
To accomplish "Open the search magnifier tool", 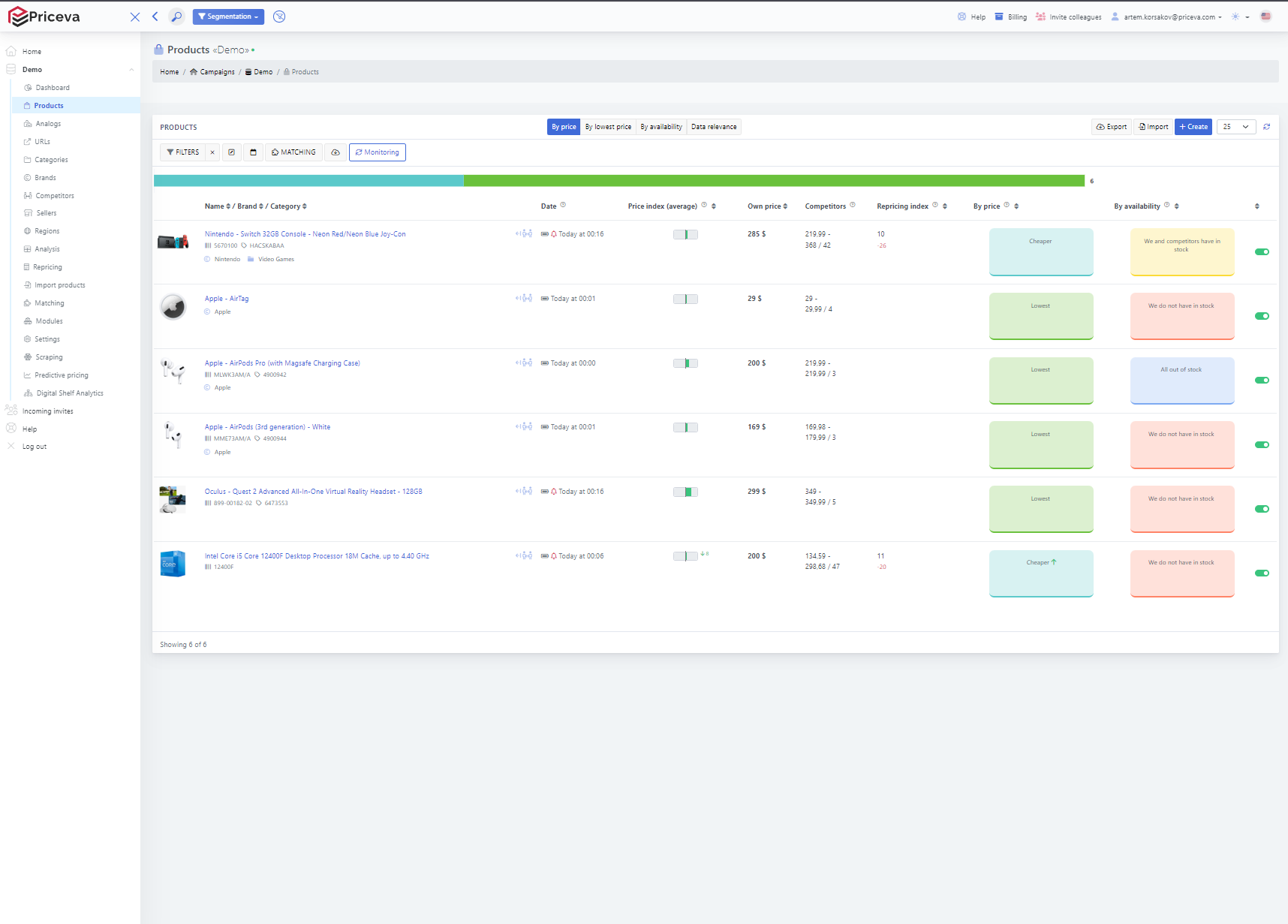I will click(176, 17).
